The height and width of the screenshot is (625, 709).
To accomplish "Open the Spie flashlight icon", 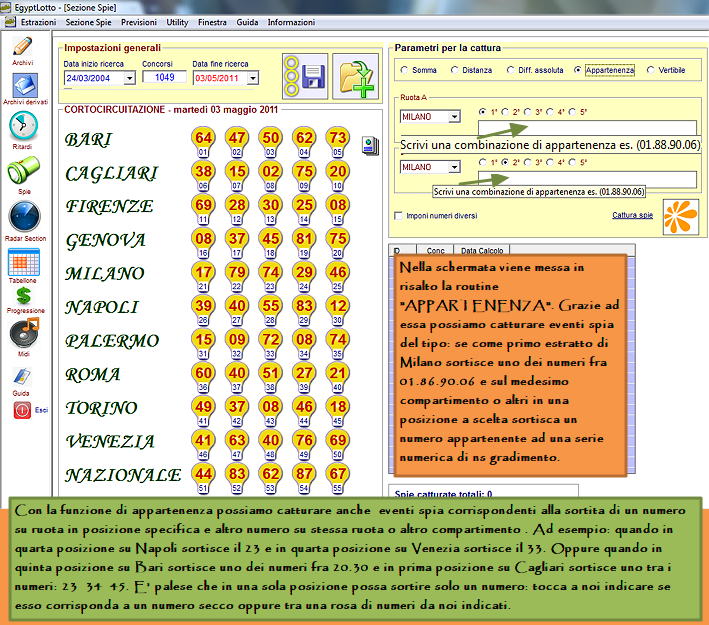I will 24,170.
